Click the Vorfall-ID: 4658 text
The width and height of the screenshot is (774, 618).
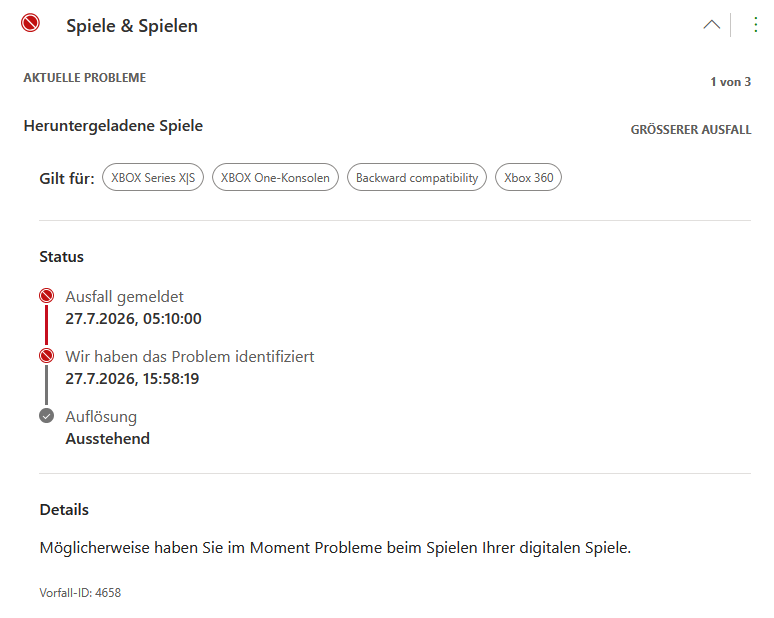(x=80, y=592)
